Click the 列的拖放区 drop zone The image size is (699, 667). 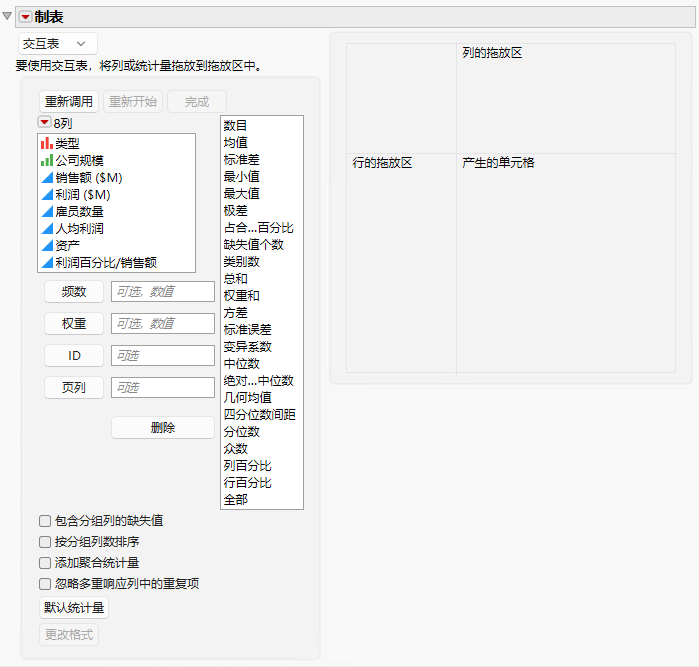(x=566, y=99)
